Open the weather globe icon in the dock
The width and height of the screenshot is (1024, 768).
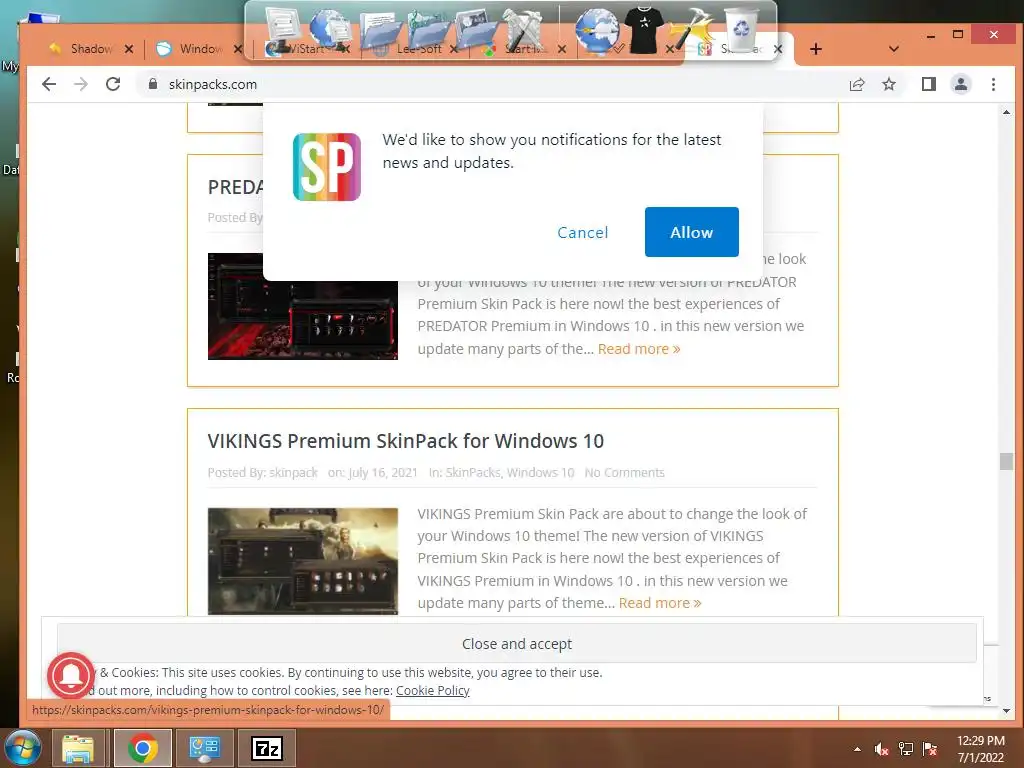pyautogui.click(x=596, y=30)
